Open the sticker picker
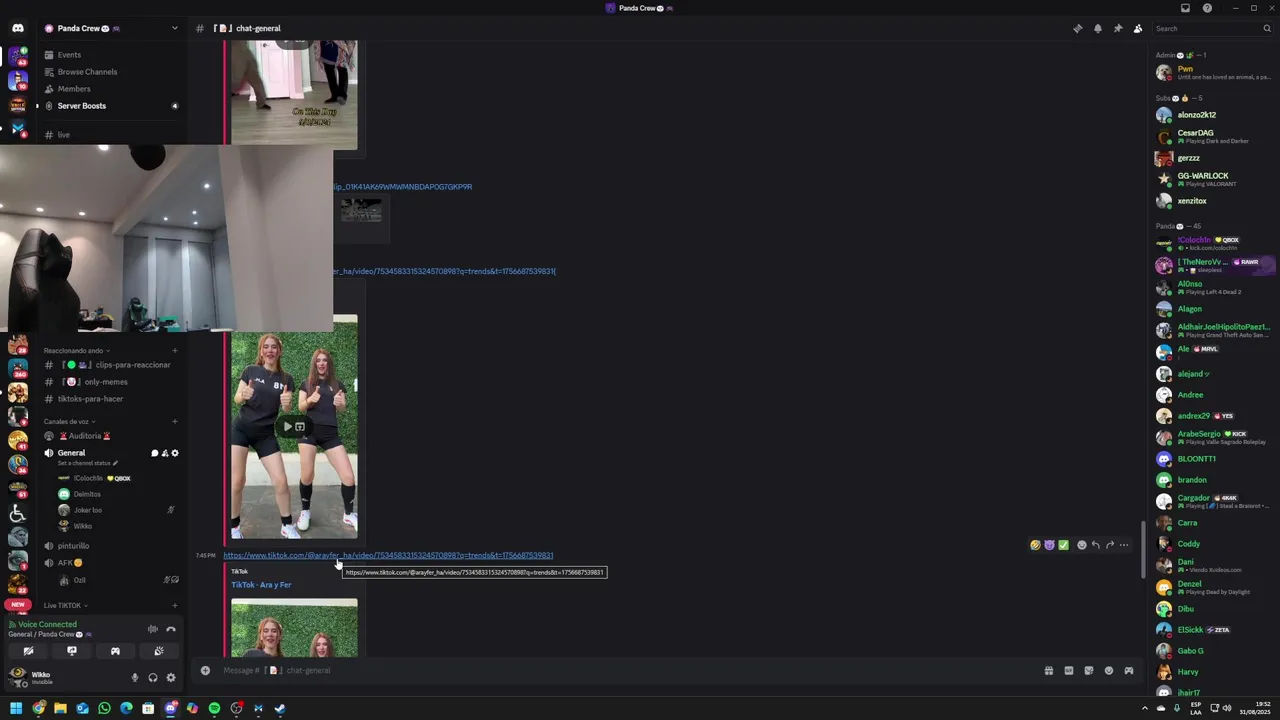The height and width of the screenshot is (720, 1280). [1088, 671]
